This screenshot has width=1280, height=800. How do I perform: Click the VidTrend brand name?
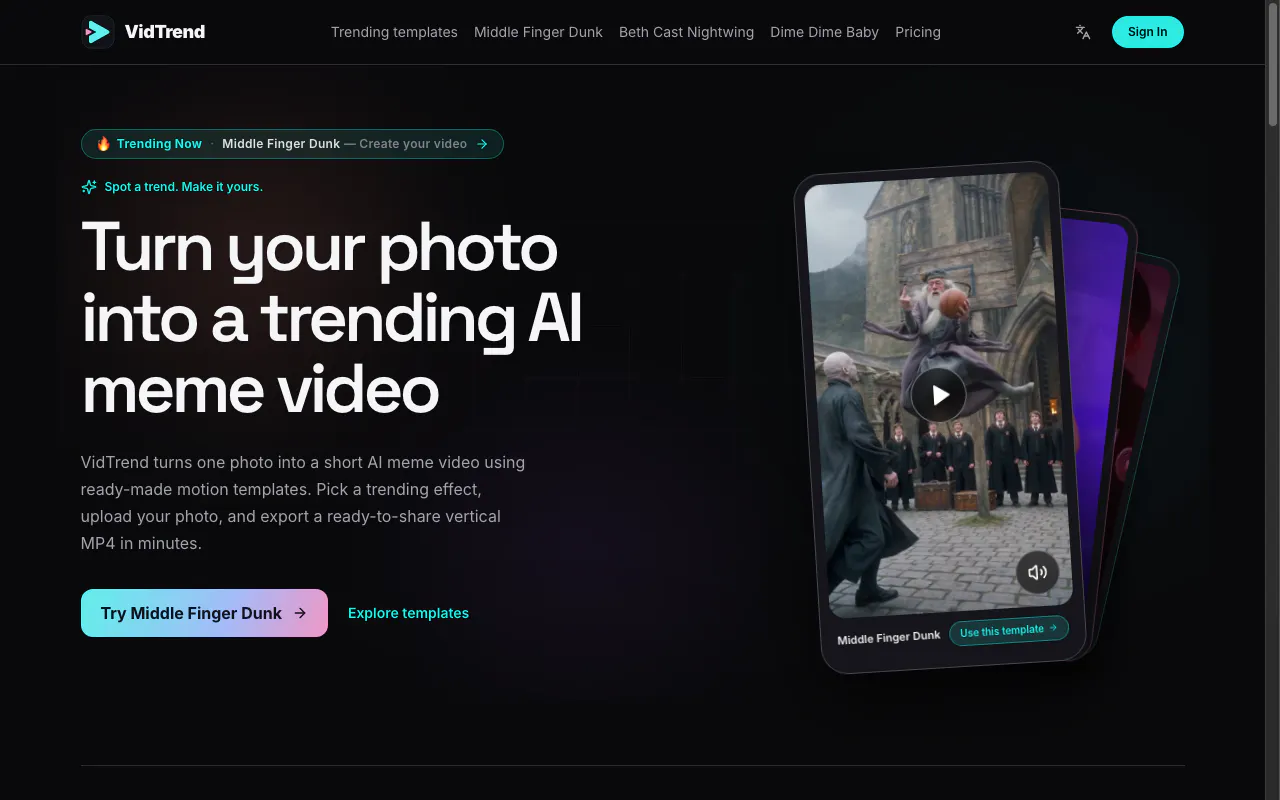pos(165,32)
